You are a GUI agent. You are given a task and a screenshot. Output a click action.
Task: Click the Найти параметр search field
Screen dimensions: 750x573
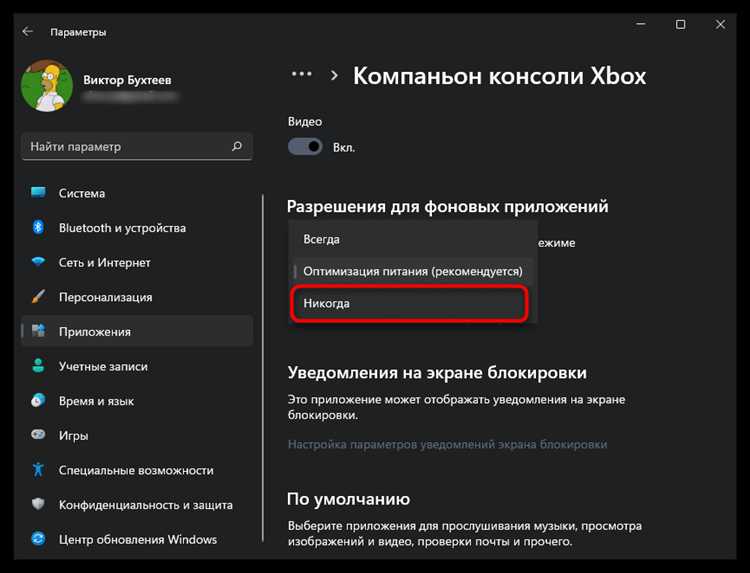(x=137, y=146)
